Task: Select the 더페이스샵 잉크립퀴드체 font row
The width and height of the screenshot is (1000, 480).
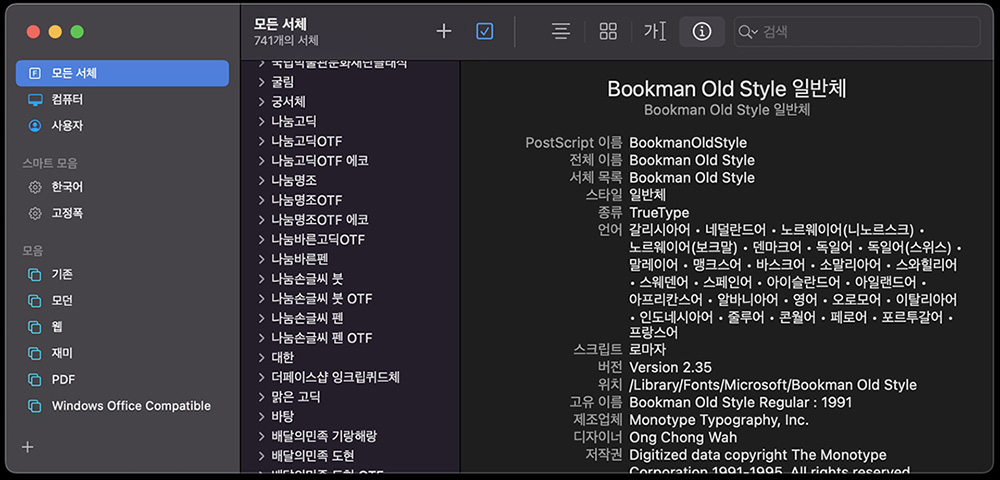Action: click(350, 377)
